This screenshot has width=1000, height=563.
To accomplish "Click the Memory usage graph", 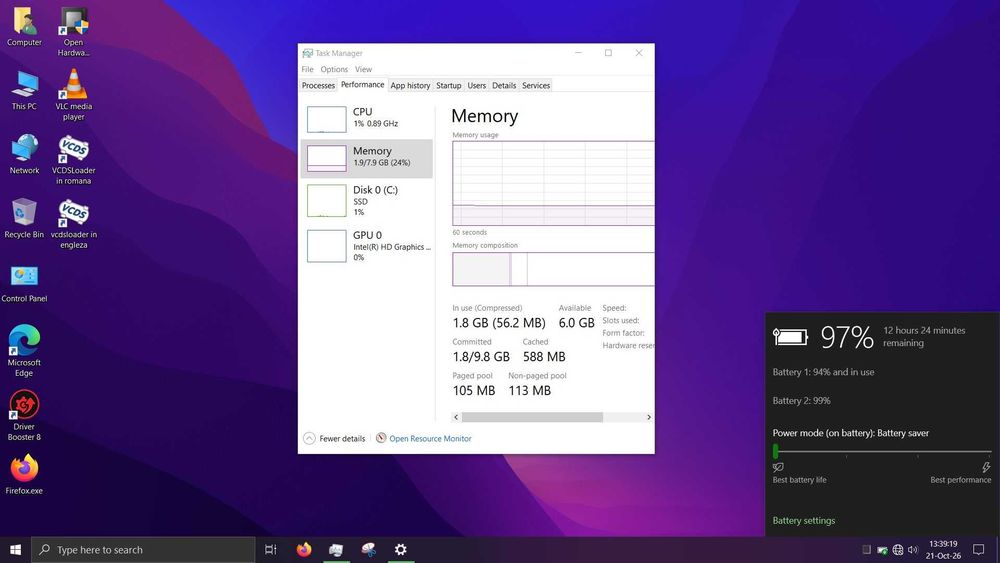I will tap(553, 183).
